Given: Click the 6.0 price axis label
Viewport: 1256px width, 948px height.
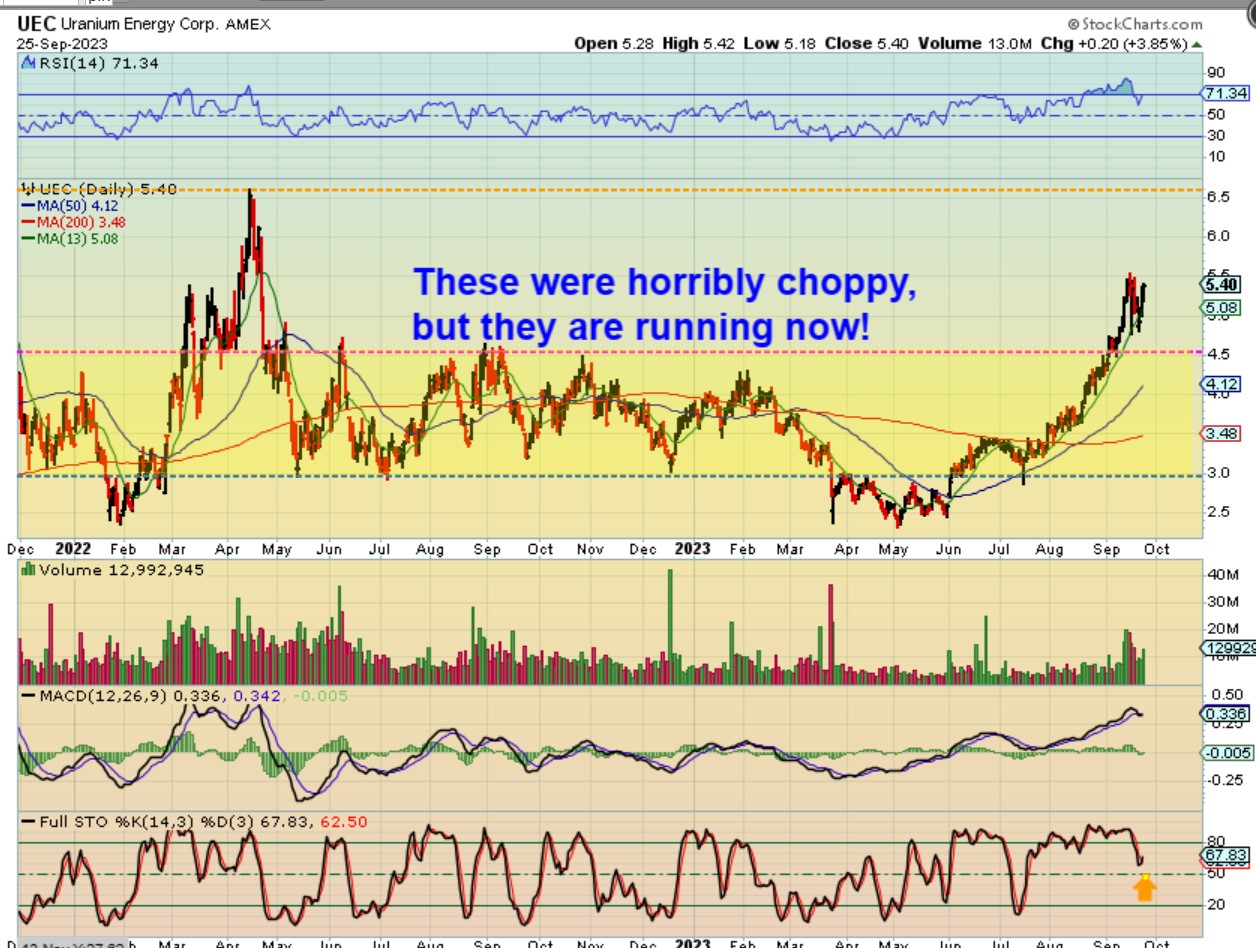Looking at the screenshot, I should point(1217,236).
